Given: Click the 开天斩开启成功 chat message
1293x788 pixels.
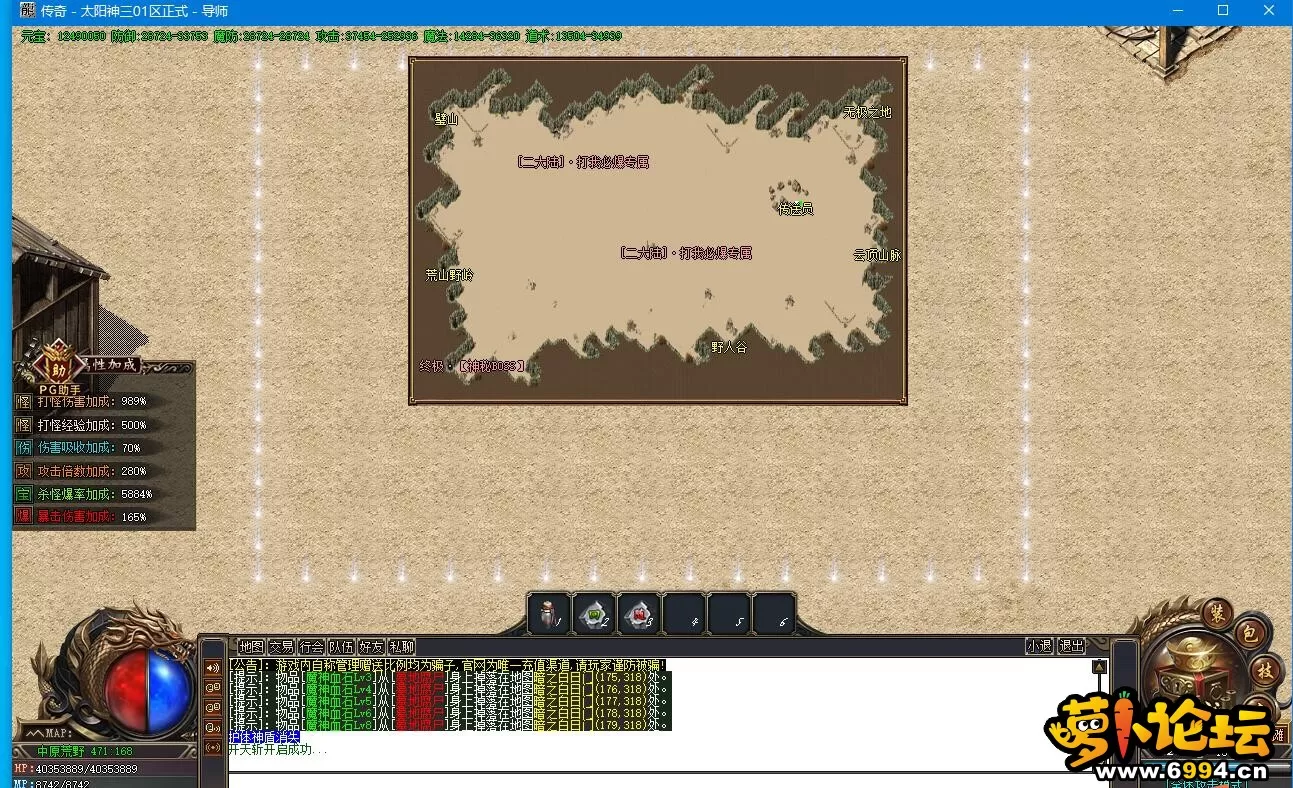Looking at the screenshot, I should click(277, 749).
